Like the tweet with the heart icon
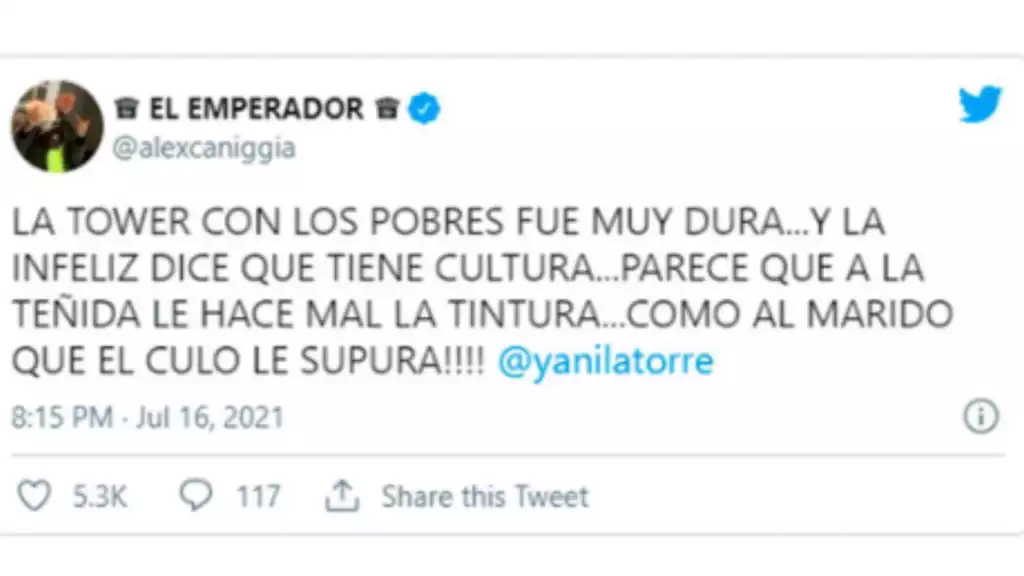This screenshot has width=1024, height=576. (33, 495)
